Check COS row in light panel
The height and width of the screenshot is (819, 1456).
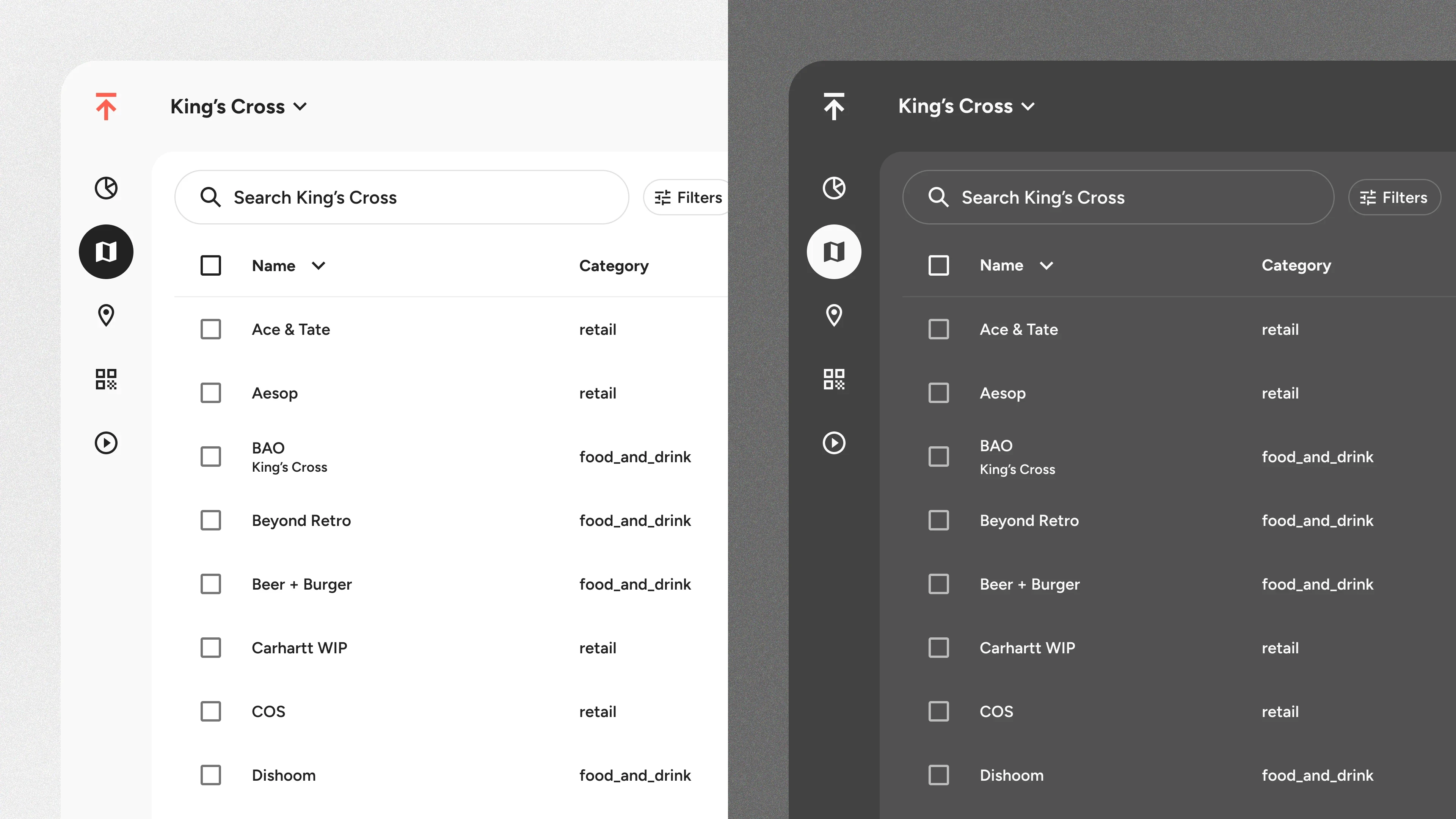[x=211, y=712]
